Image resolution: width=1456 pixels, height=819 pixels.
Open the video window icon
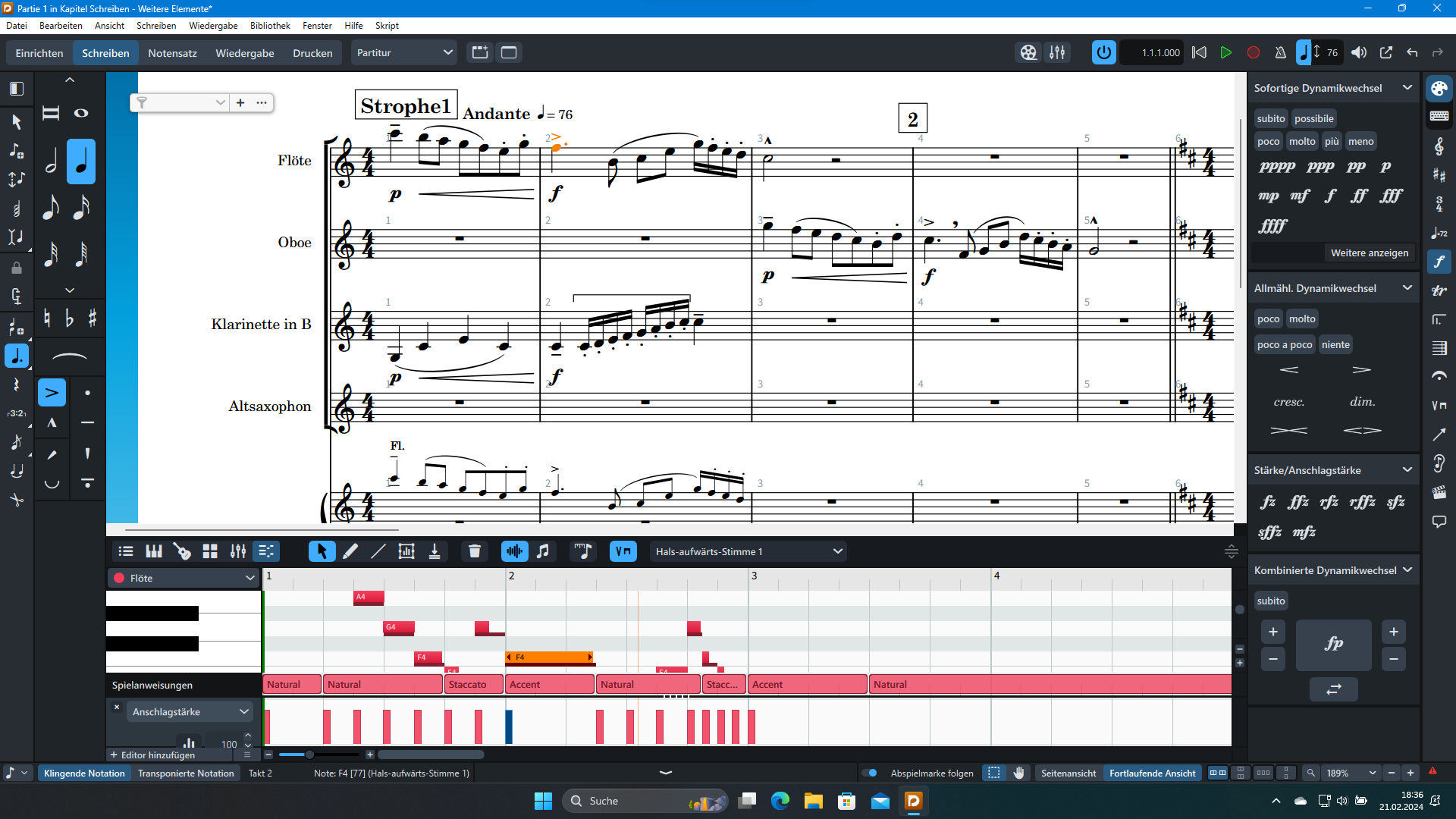point(1028,52)
